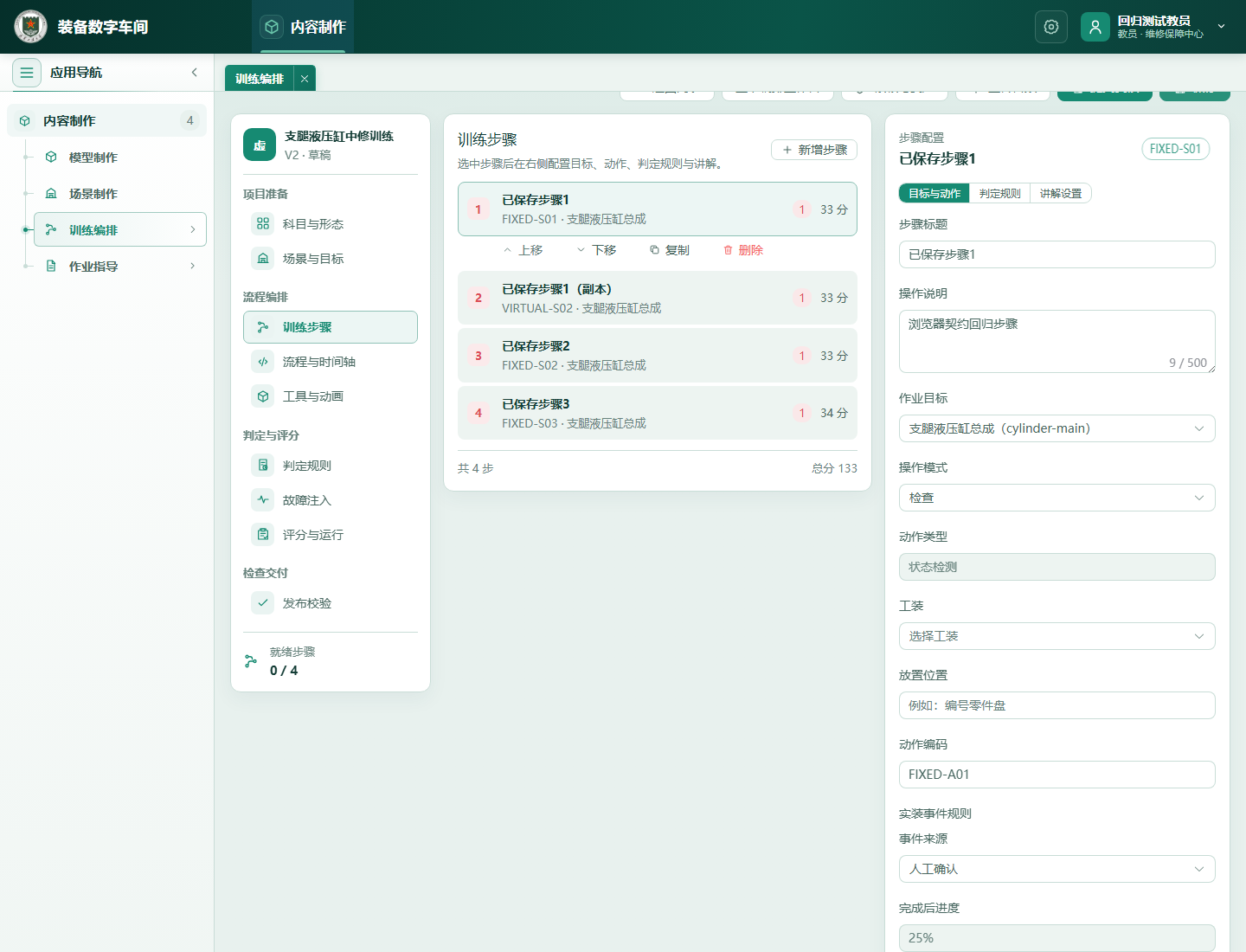Click the 共 4 步 count text
Screen dimensions: 1246x952
pos(475,468)
